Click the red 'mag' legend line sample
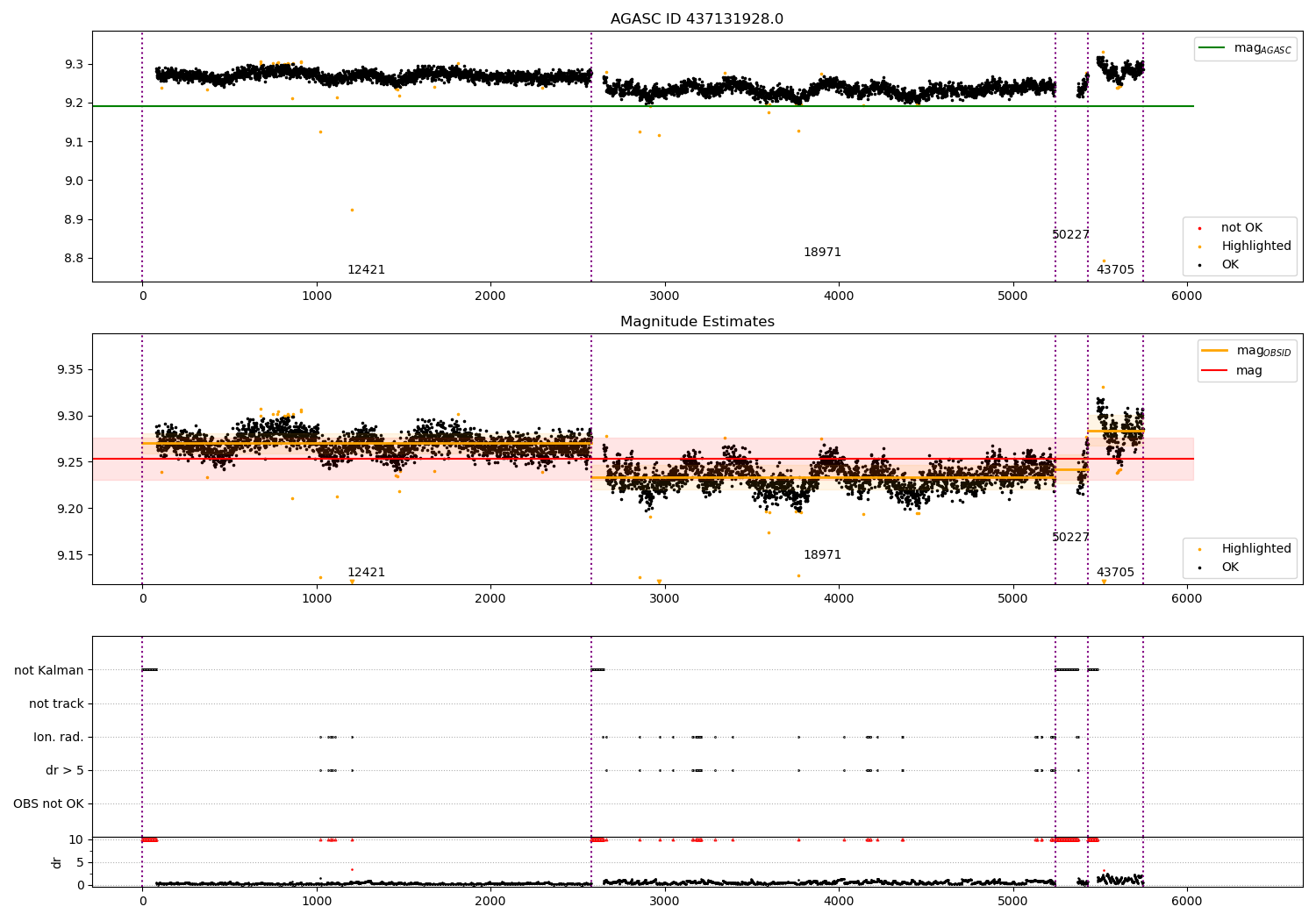This screenshot has width=1316, height=921. [x=1214, y=370]
